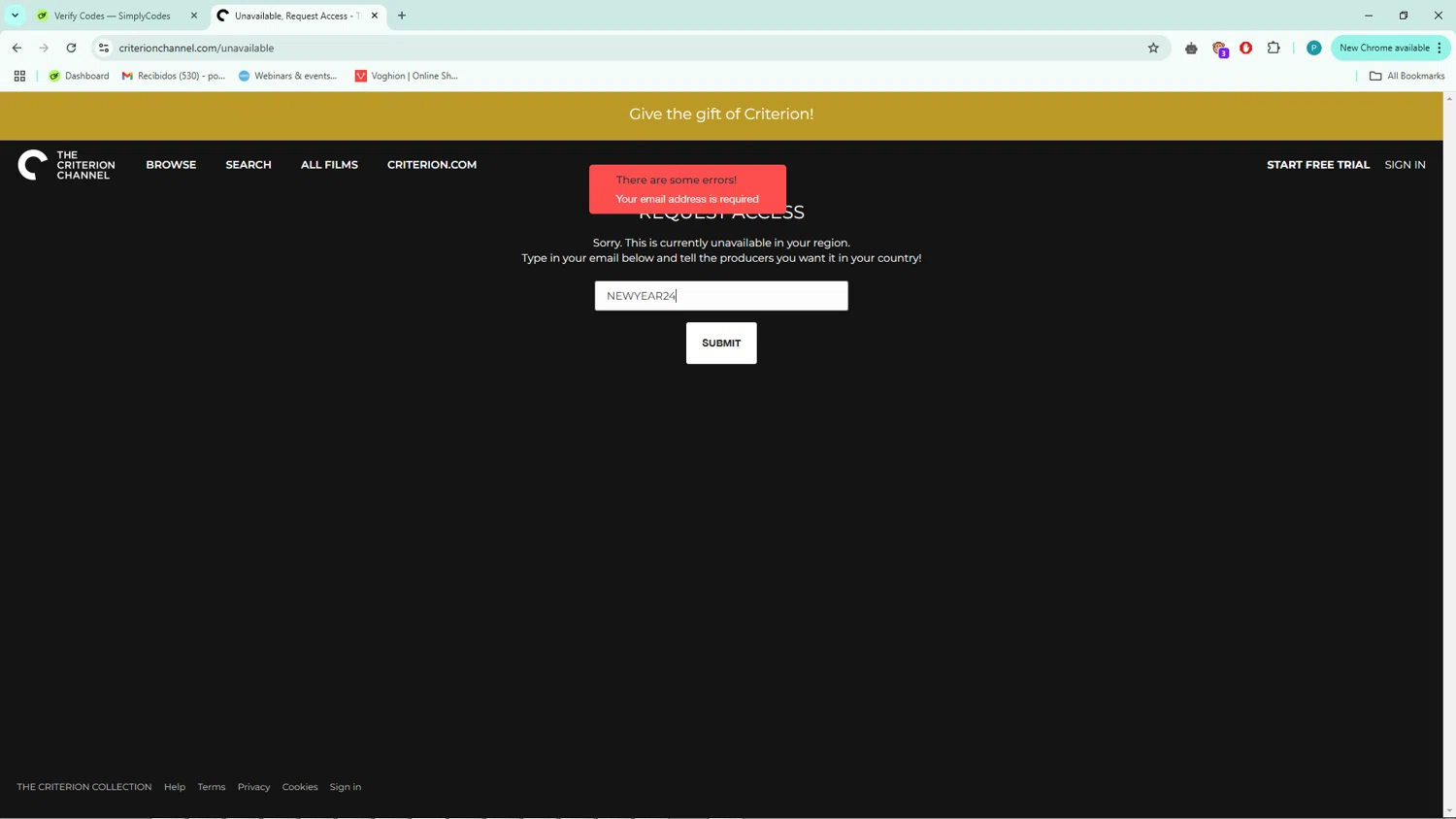This screenshot has width=1456, height=819.
Task: Minimize the Chrome window
Action: (x=1369, y=16)
